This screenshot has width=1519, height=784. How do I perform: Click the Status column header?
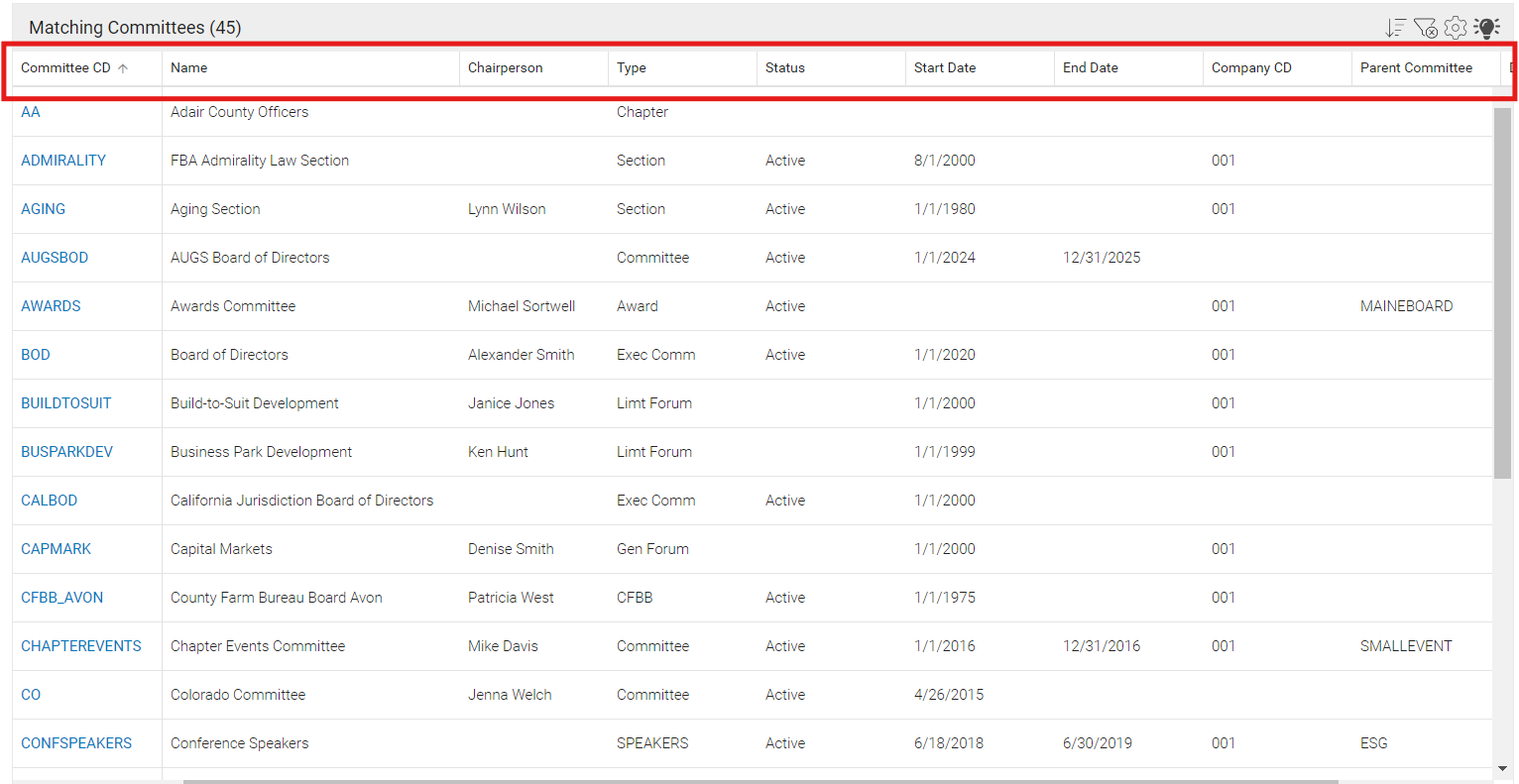pos(785,67)
